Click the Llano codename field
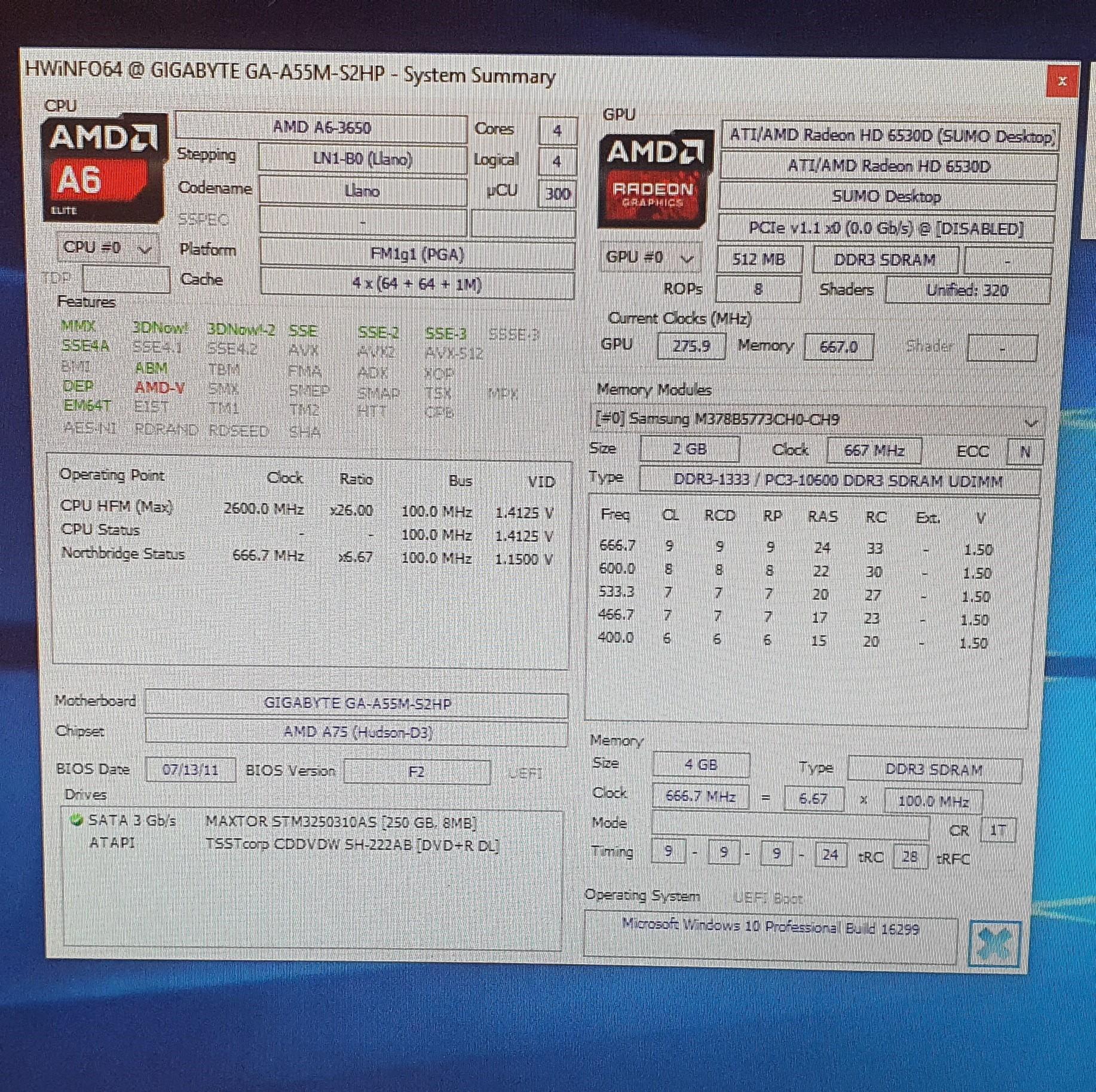The width and height of the screenshot is (1096, 1092). [363, 191]
